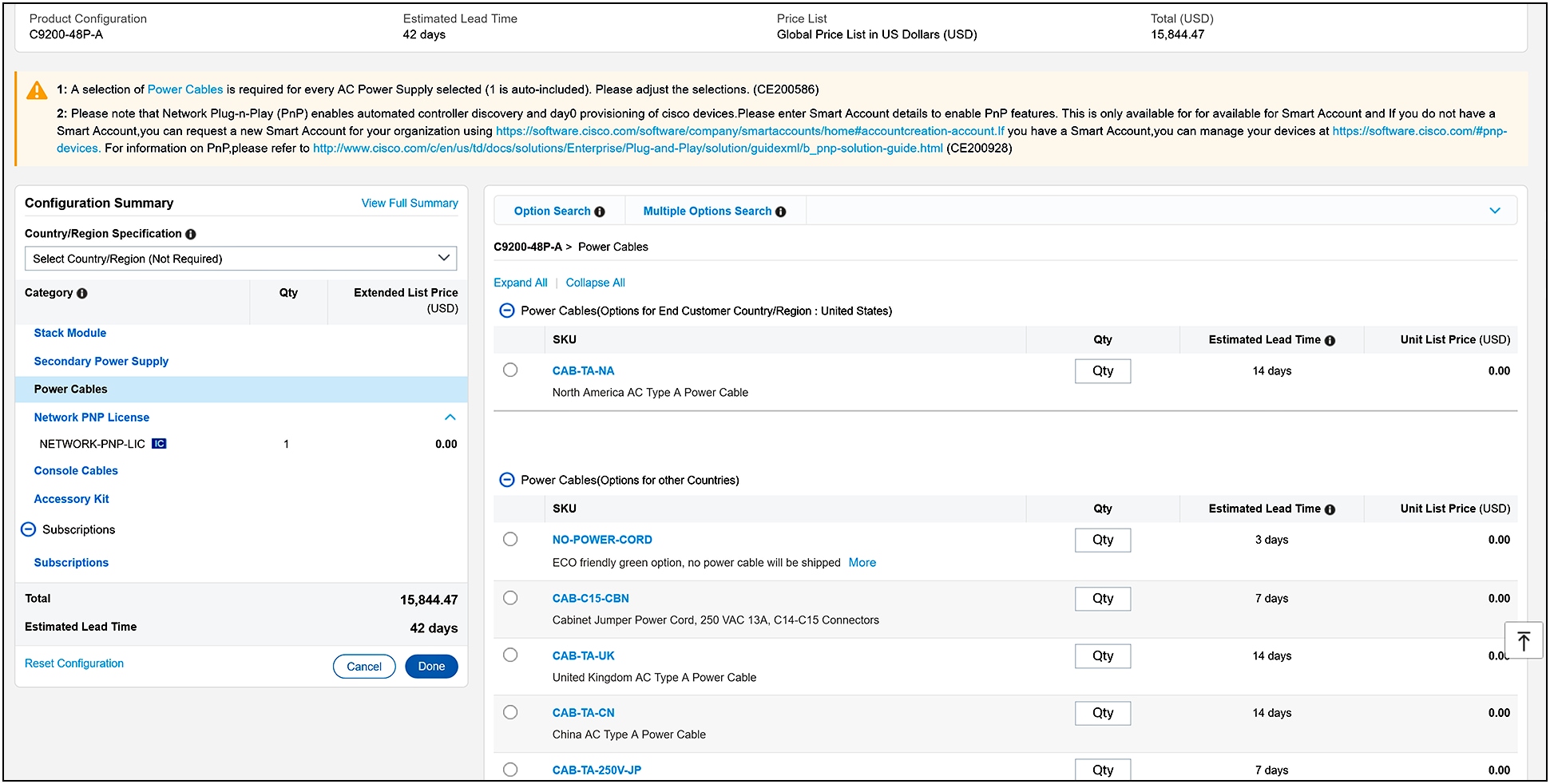Click NETWORK-PNP-LIC item row text

click(93, 444)
